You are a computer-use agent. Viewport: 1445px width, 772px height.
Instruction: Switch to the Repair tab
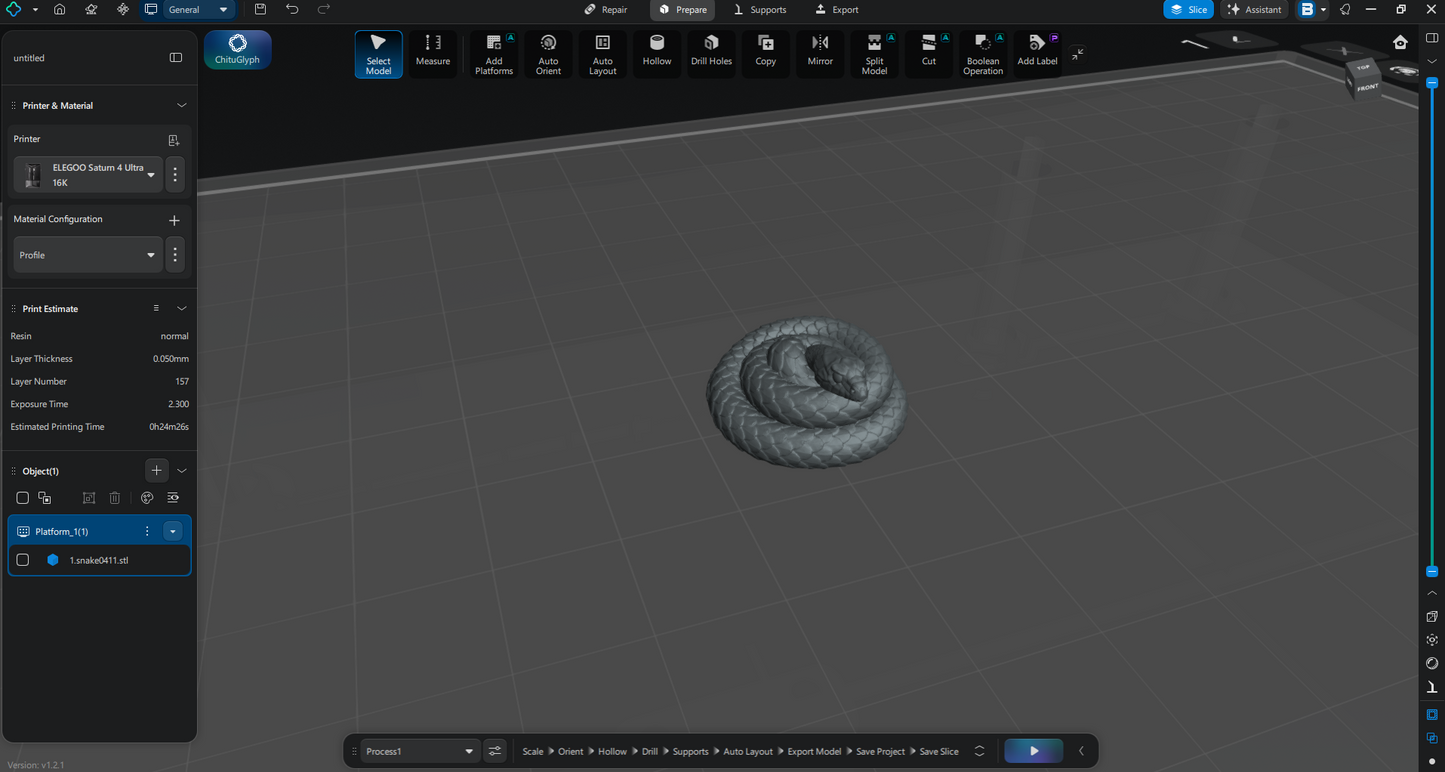click(607, 10)
